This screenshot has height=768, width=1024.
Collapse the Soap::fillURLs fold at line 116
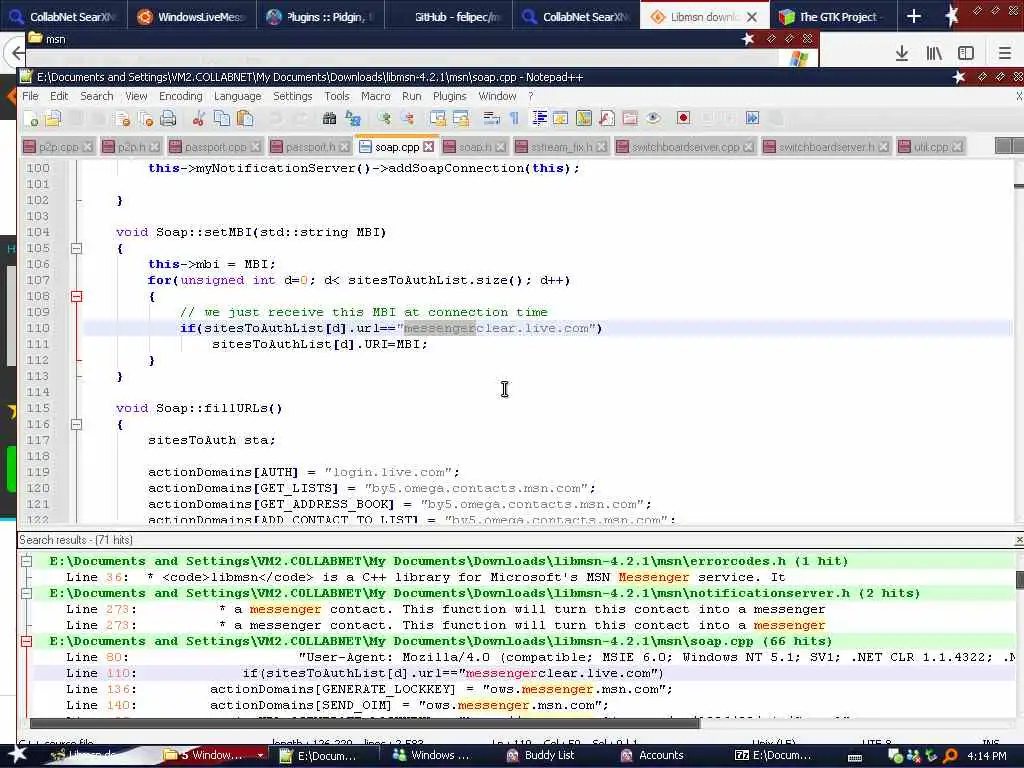76,424
